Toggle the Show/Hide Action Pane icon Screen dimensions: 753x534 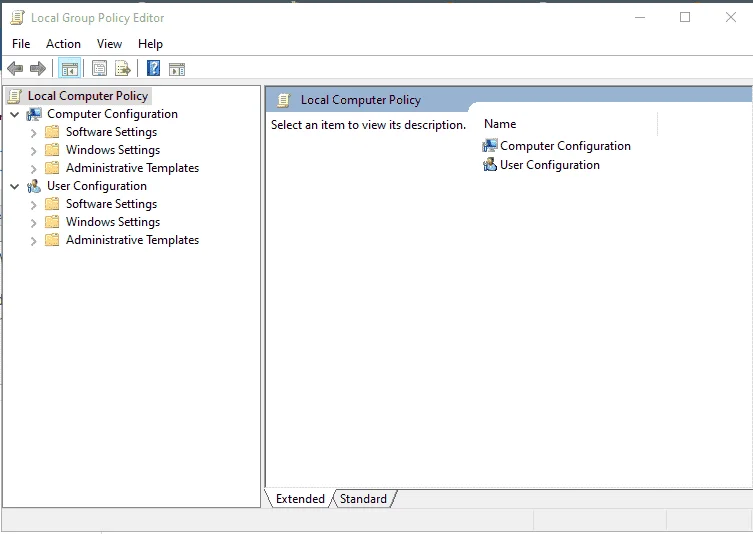pos(177,69)
